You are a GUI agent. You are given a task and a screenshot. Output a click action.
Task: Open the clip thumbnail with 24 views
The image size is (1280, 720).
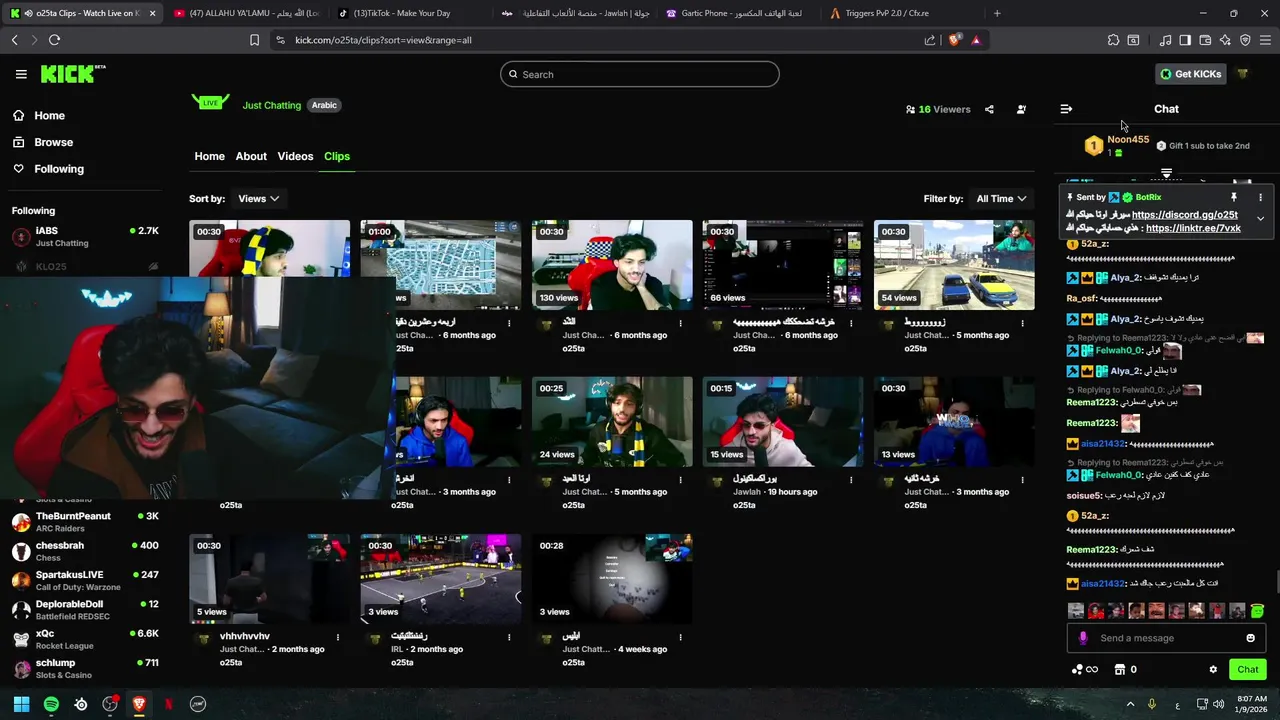pyautogui.click(x=612, y=422)
